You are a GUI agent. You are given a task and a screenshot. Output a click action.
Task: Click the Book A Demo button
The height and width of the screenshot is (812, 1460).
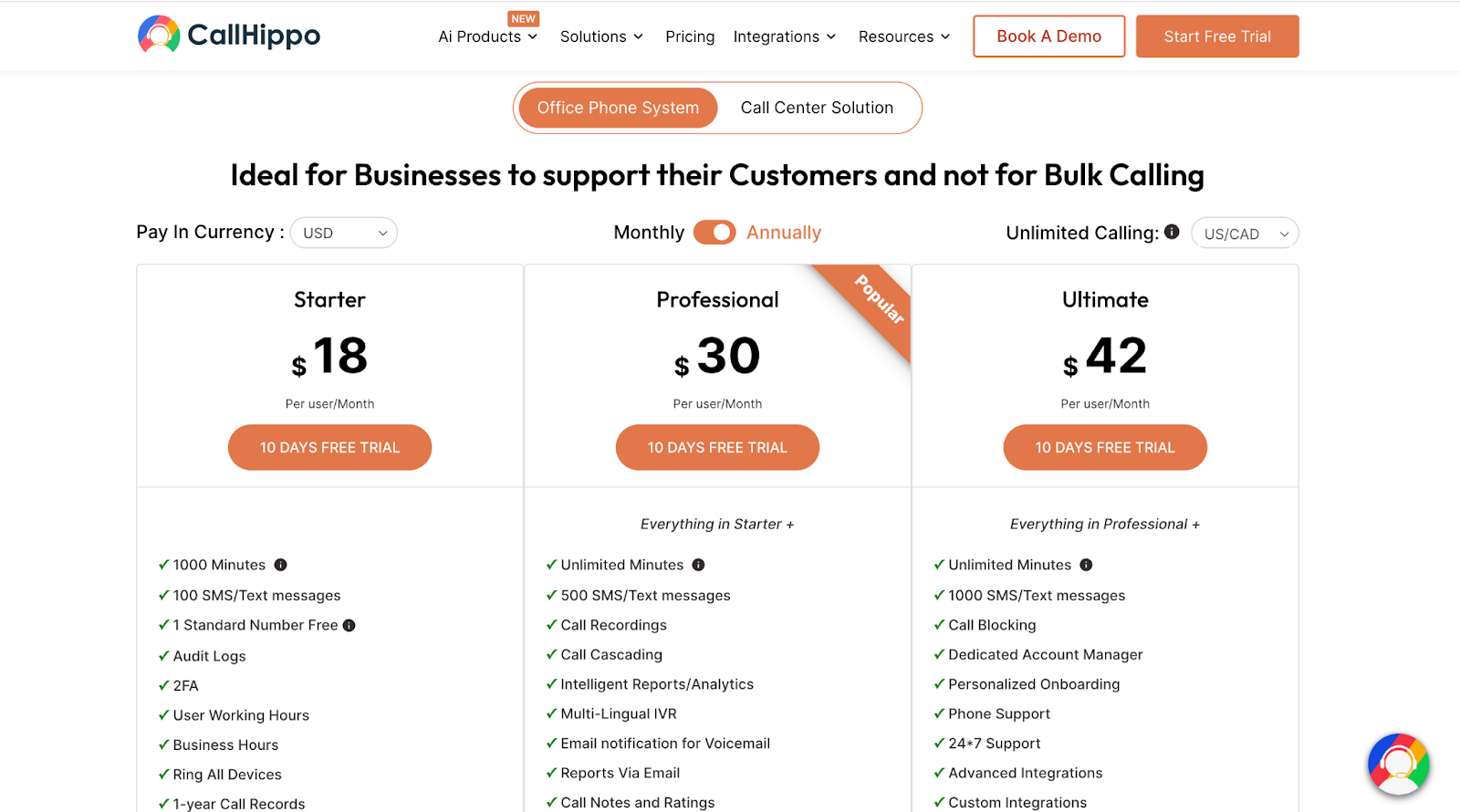[x=1048, y=36]
